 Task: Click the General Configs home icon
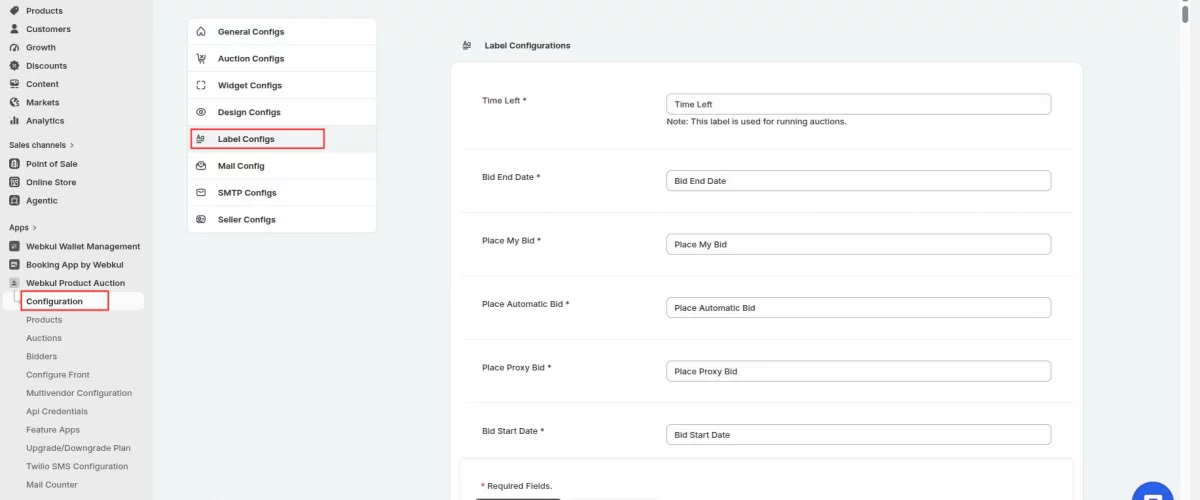pyautogui.click(x=201, y=32)
